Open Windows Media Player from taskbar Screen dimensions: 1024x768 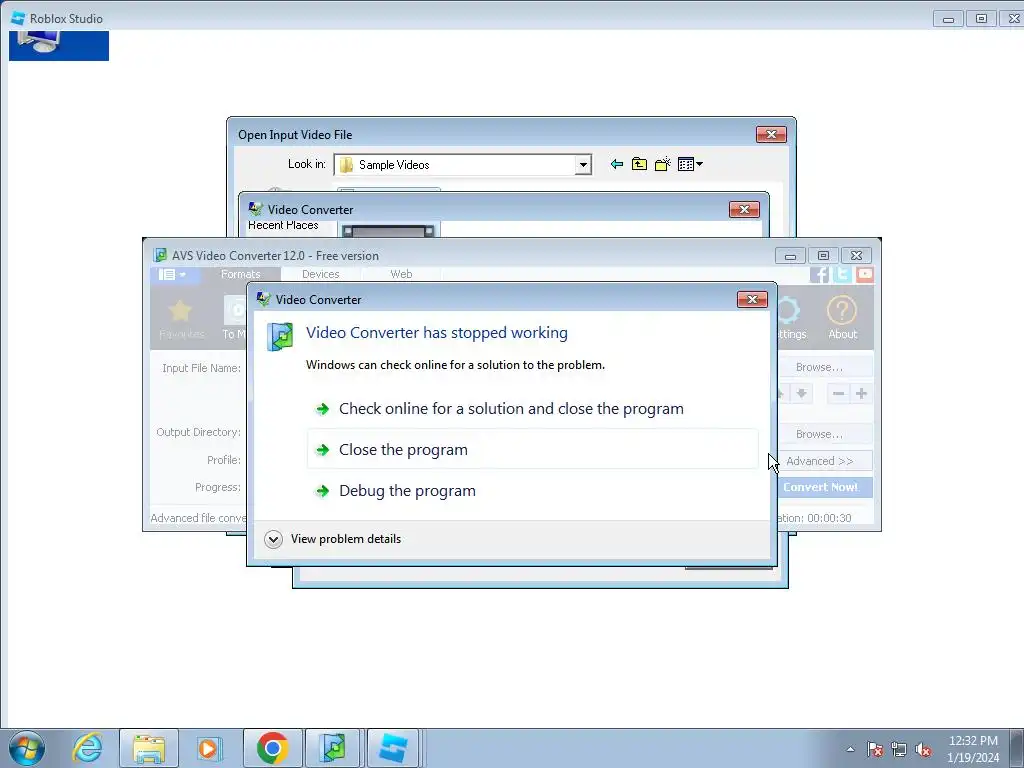tap(209, 748)
